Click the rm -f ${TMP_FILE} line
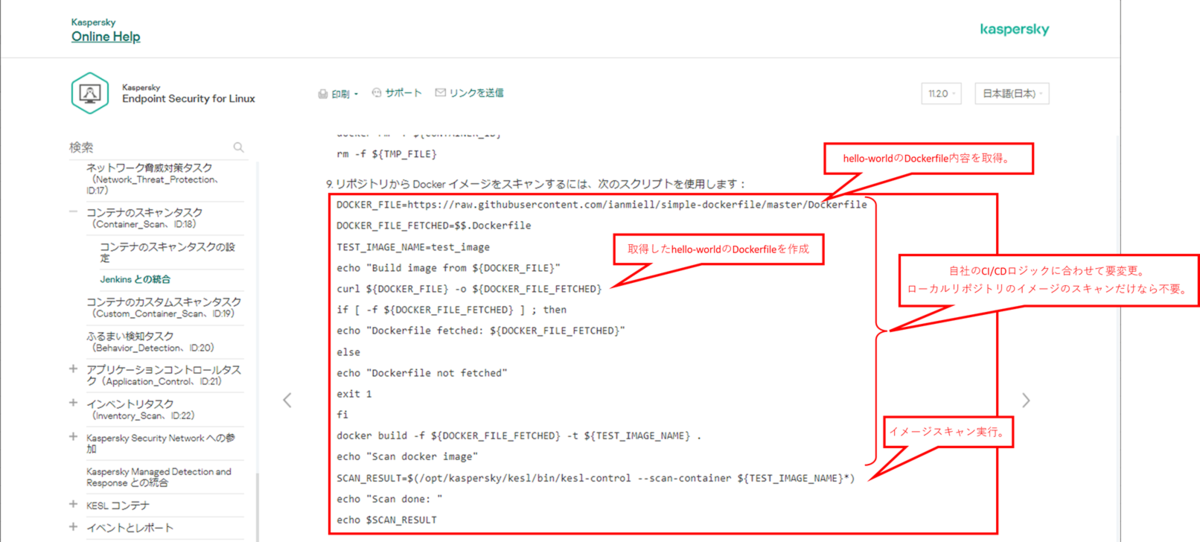Viewport: 1200px width, 542px height. pos(387,154)
